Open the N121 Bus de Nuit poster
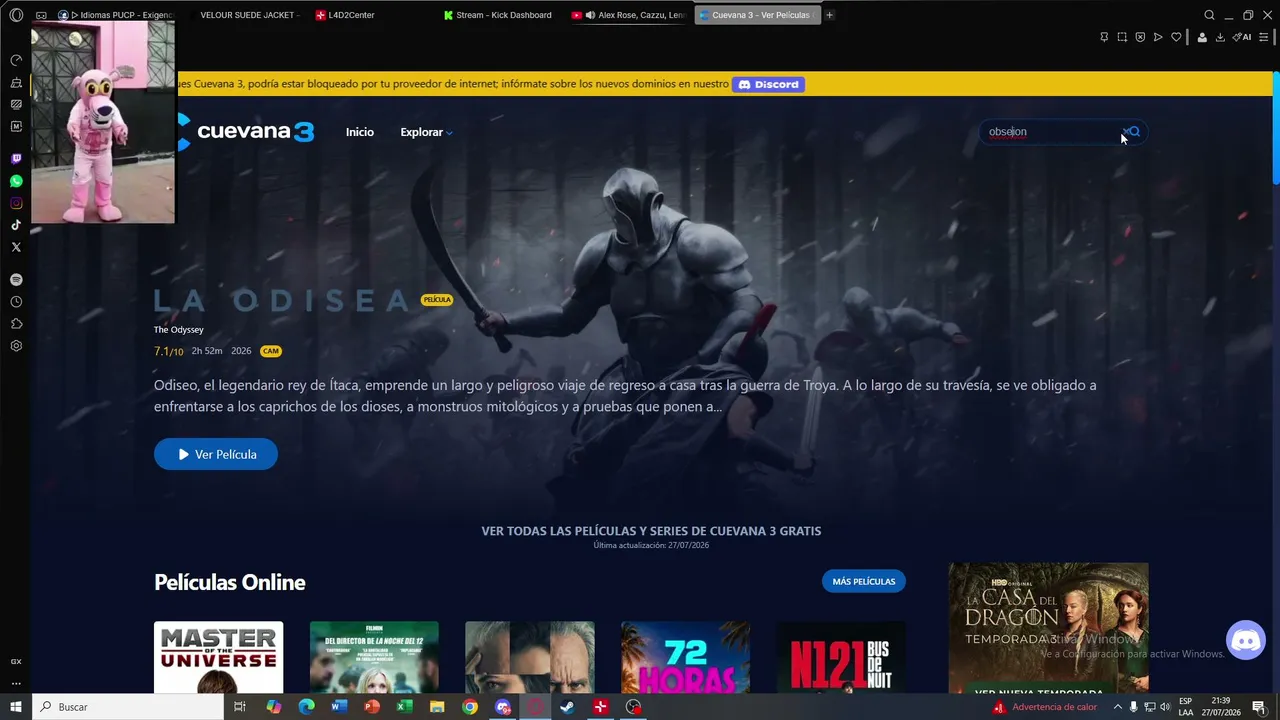This screenshot has width=1280, height=720. (841, 657)
